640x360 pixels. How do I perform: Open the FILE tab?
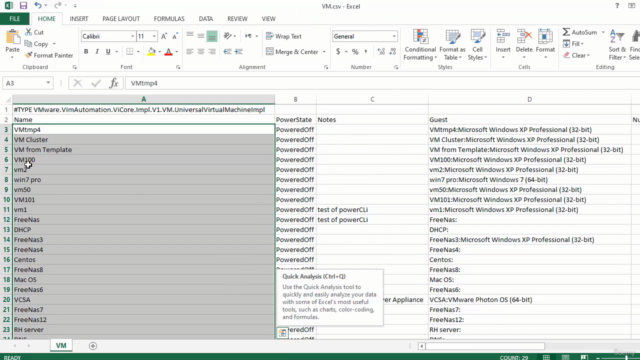coord(14,19)
